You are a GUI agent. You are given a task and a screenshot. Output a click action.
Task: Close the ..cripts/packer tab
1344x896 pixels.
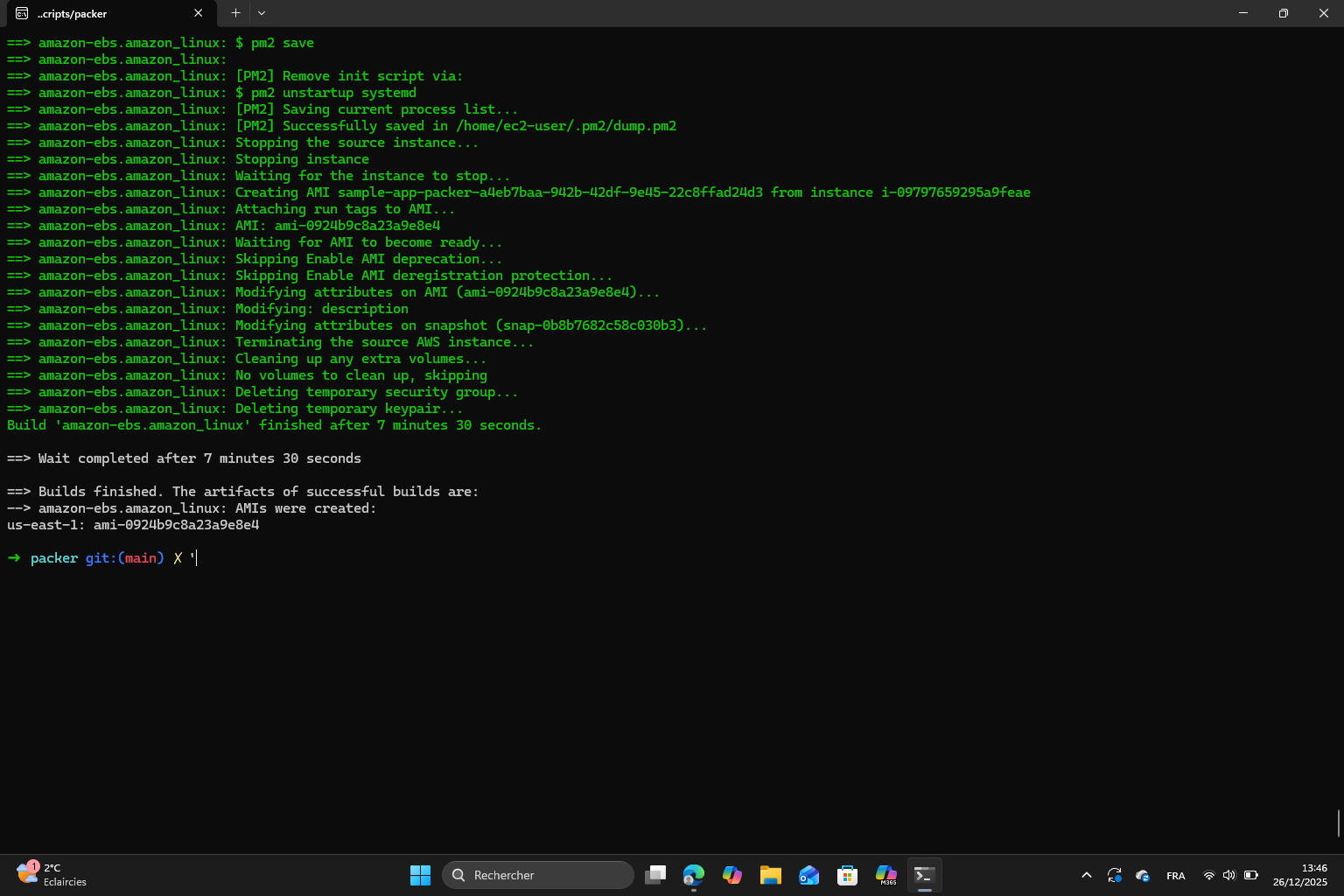pos(198,13)
